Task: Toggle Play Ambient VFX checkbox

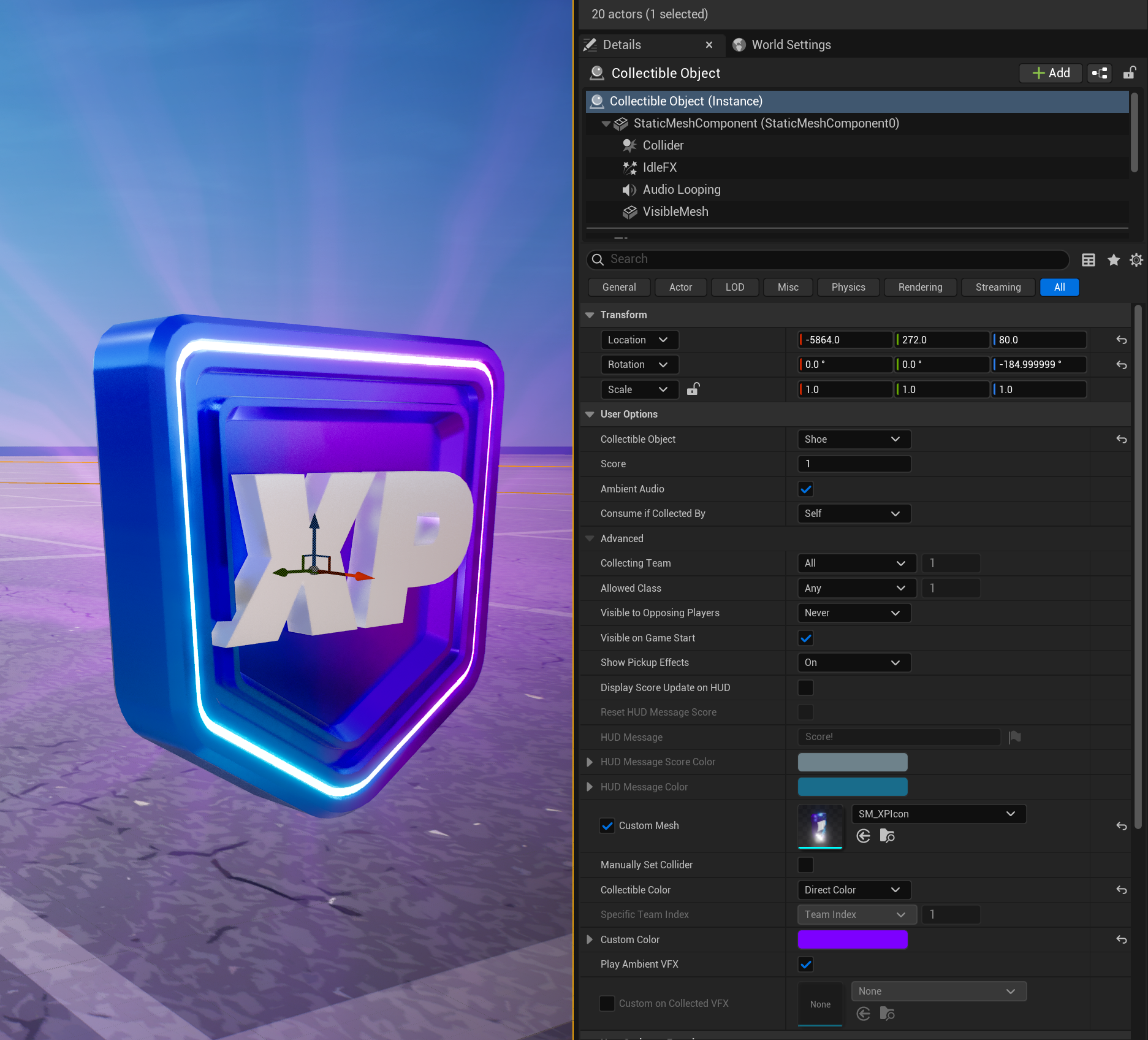Action: click(806, 964)
